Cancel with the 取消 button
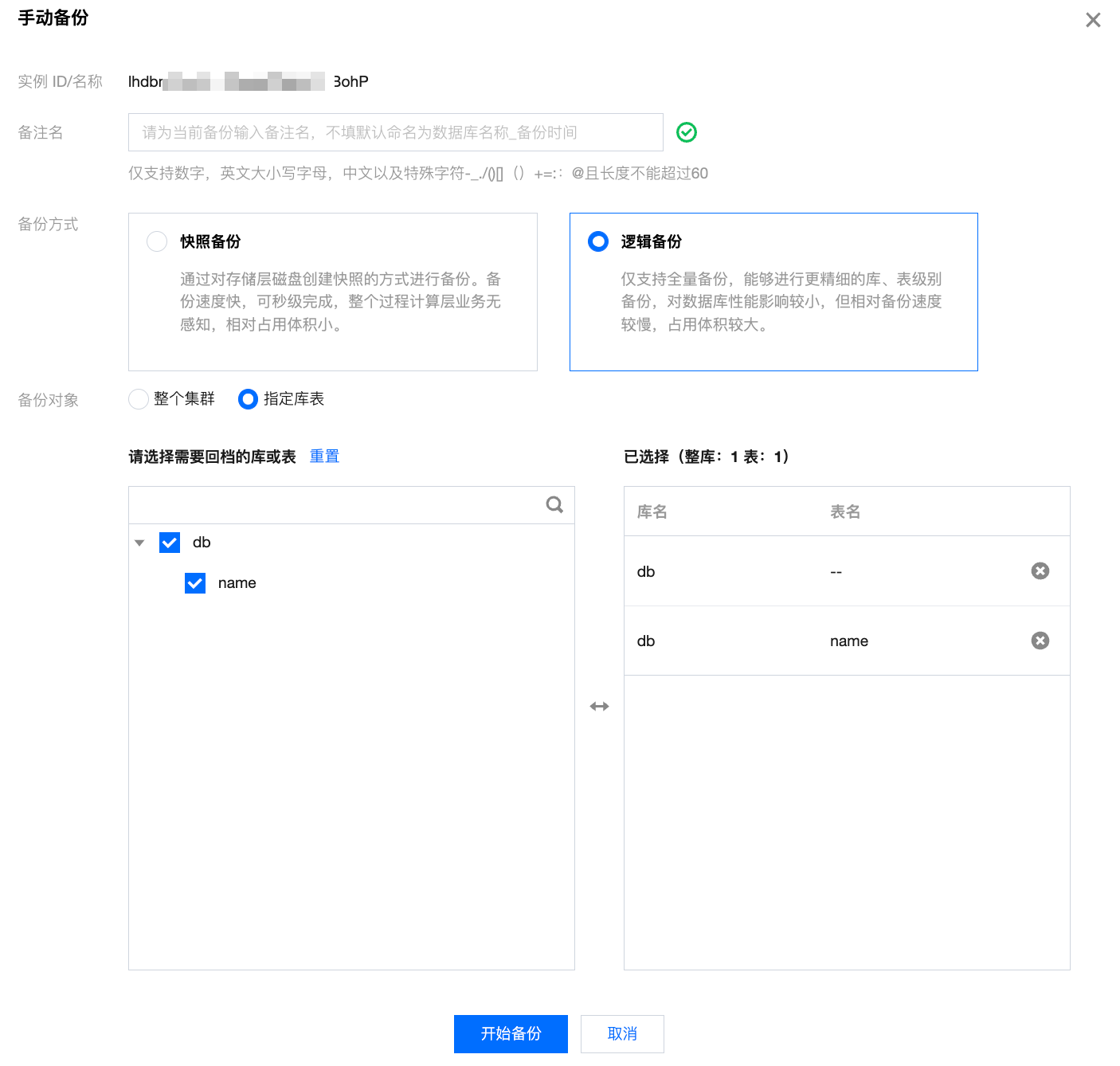 [x=622, y=1034]
